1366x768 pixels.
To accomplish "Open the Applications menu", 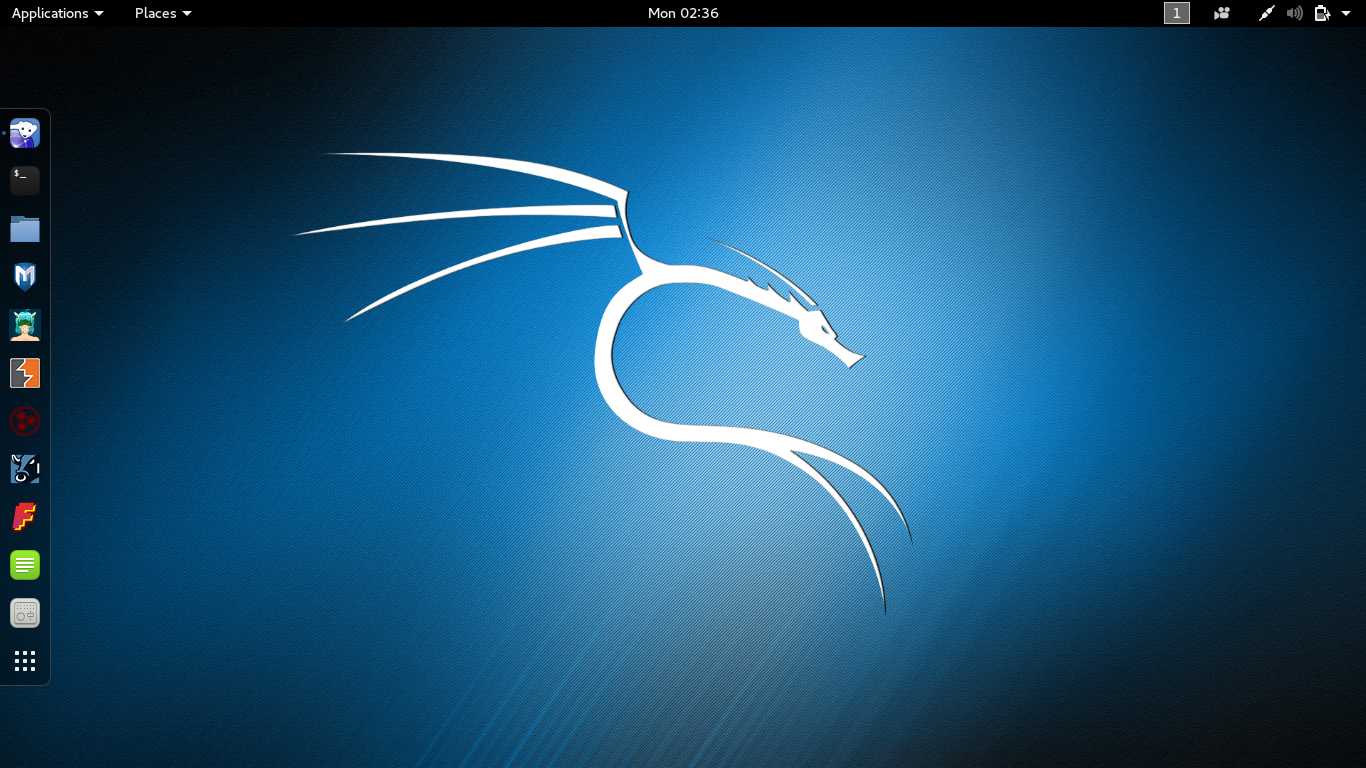I will (50, 13).
